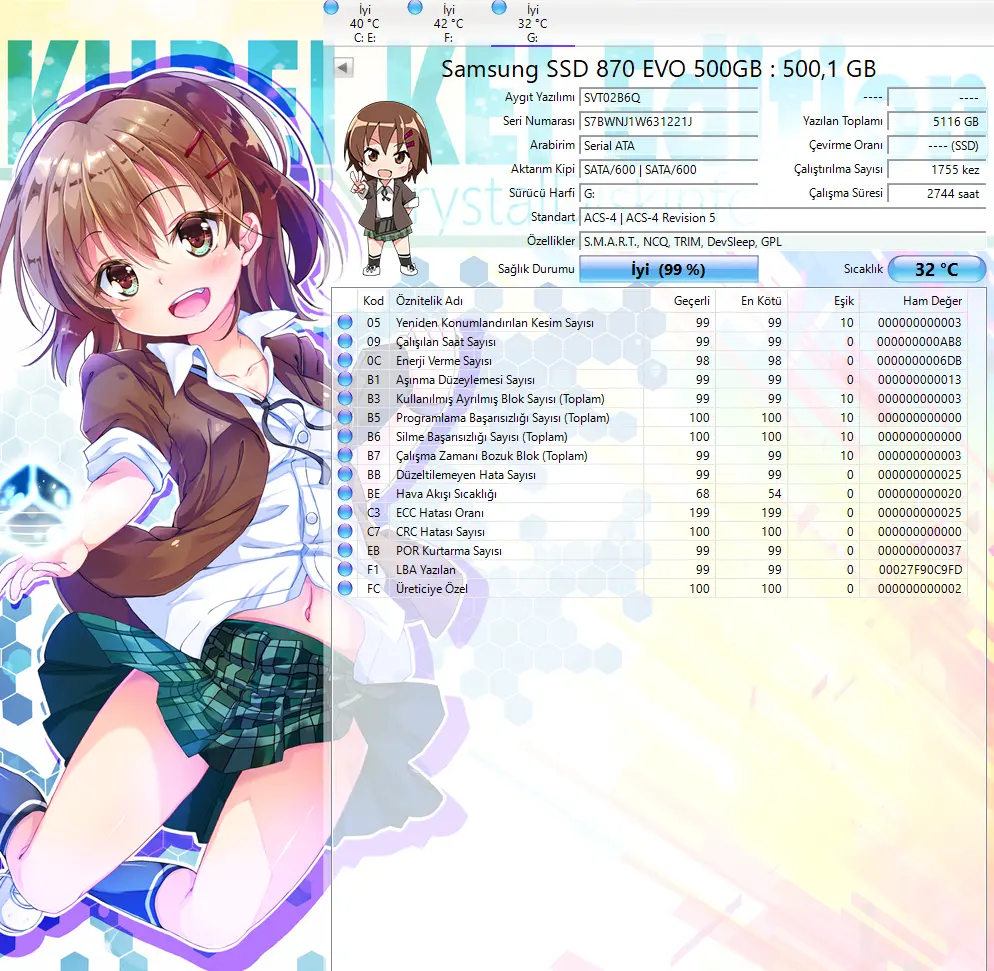The image size is (994, 971).
Task: Select row Düzeltilemeyen Hata Sayısı
Action: tap(650, 475)
